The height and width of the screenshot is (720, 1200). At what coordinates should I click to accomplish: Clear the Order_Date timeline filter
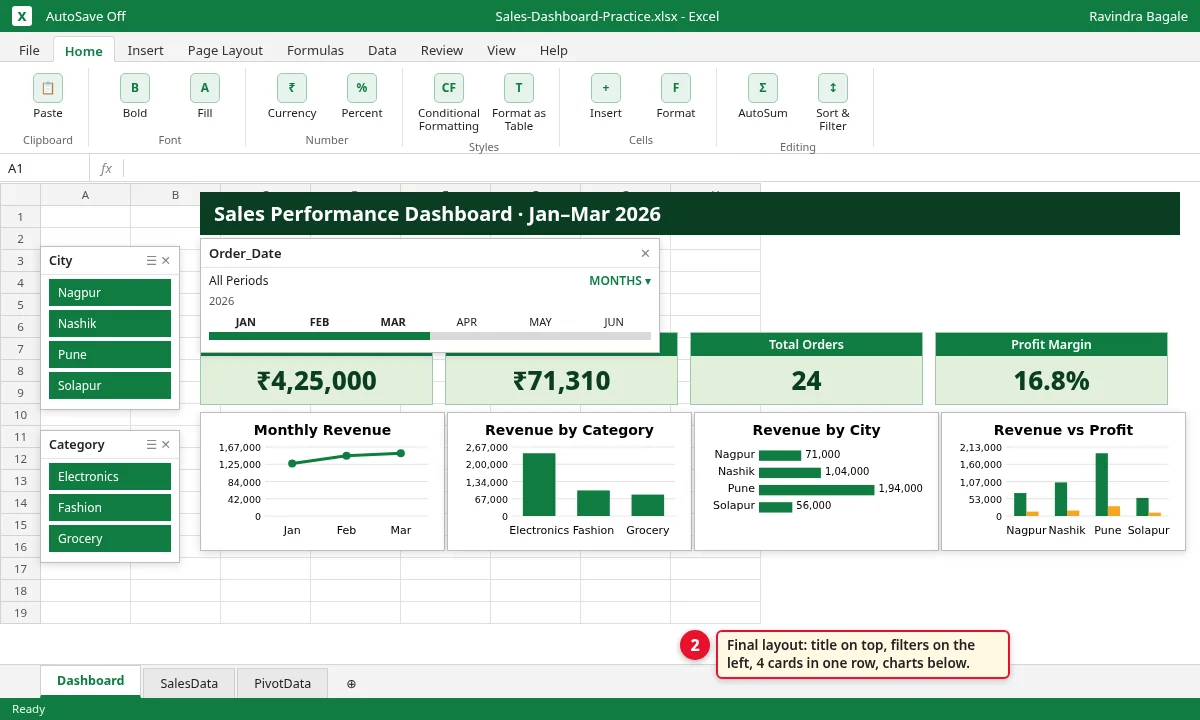(645, 254)
